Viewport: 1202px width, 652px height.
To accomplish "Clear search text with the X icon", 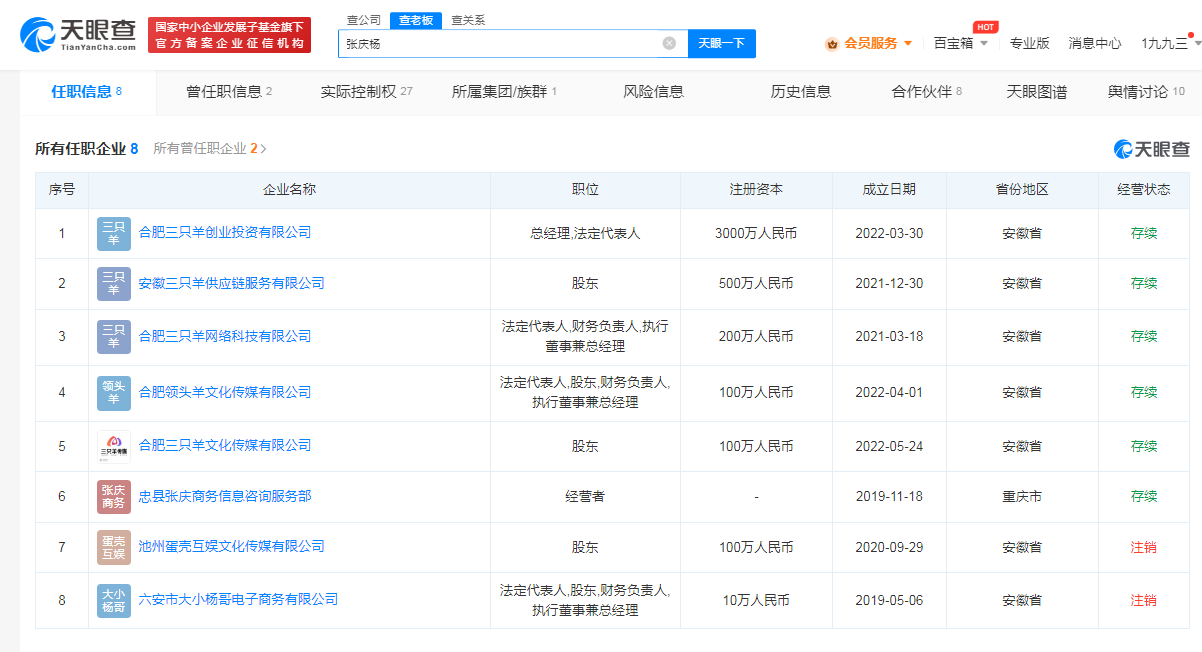I will pos(669,43).
